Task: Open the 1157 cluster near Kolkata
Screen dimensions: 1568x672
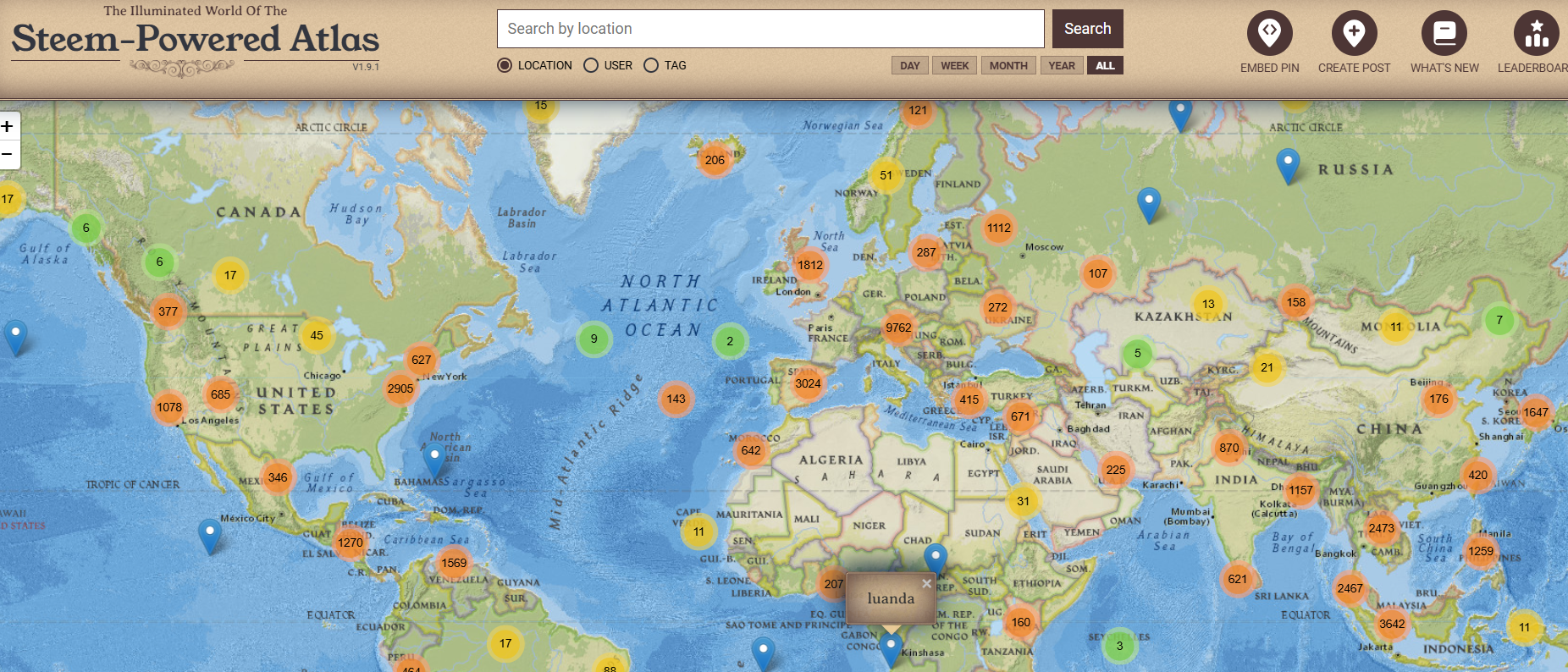Action: click(x=1301, y=490)
